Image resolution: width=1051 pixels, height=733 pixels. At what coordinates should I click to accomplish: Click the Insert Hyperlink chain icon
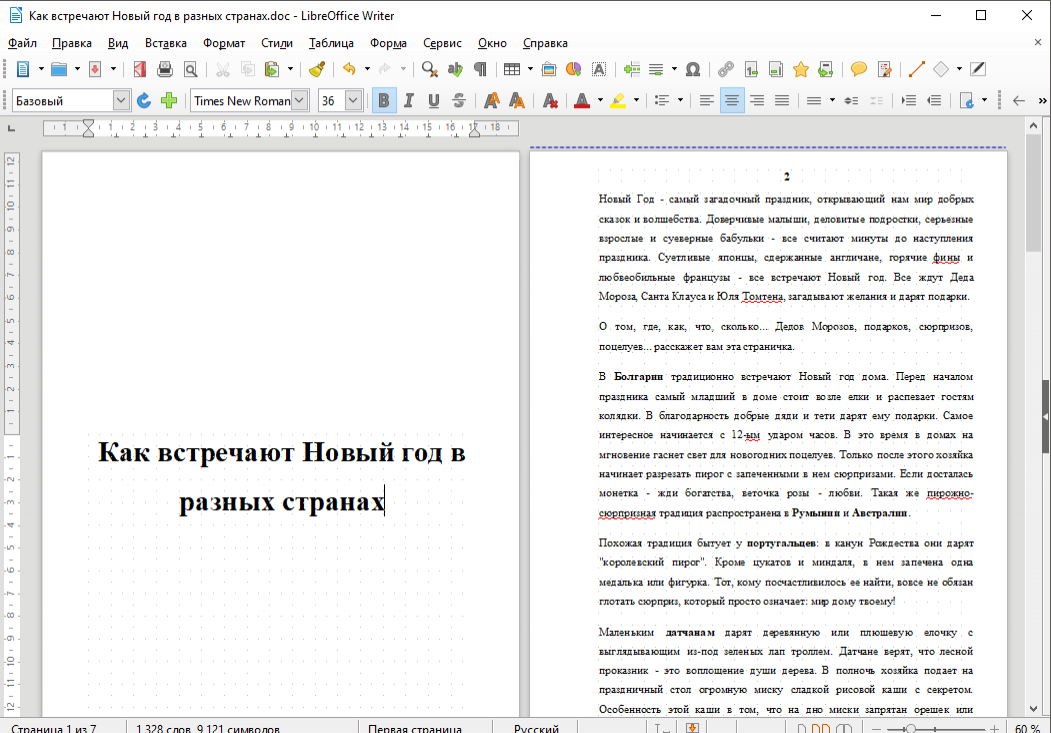[x=725, y=69]
